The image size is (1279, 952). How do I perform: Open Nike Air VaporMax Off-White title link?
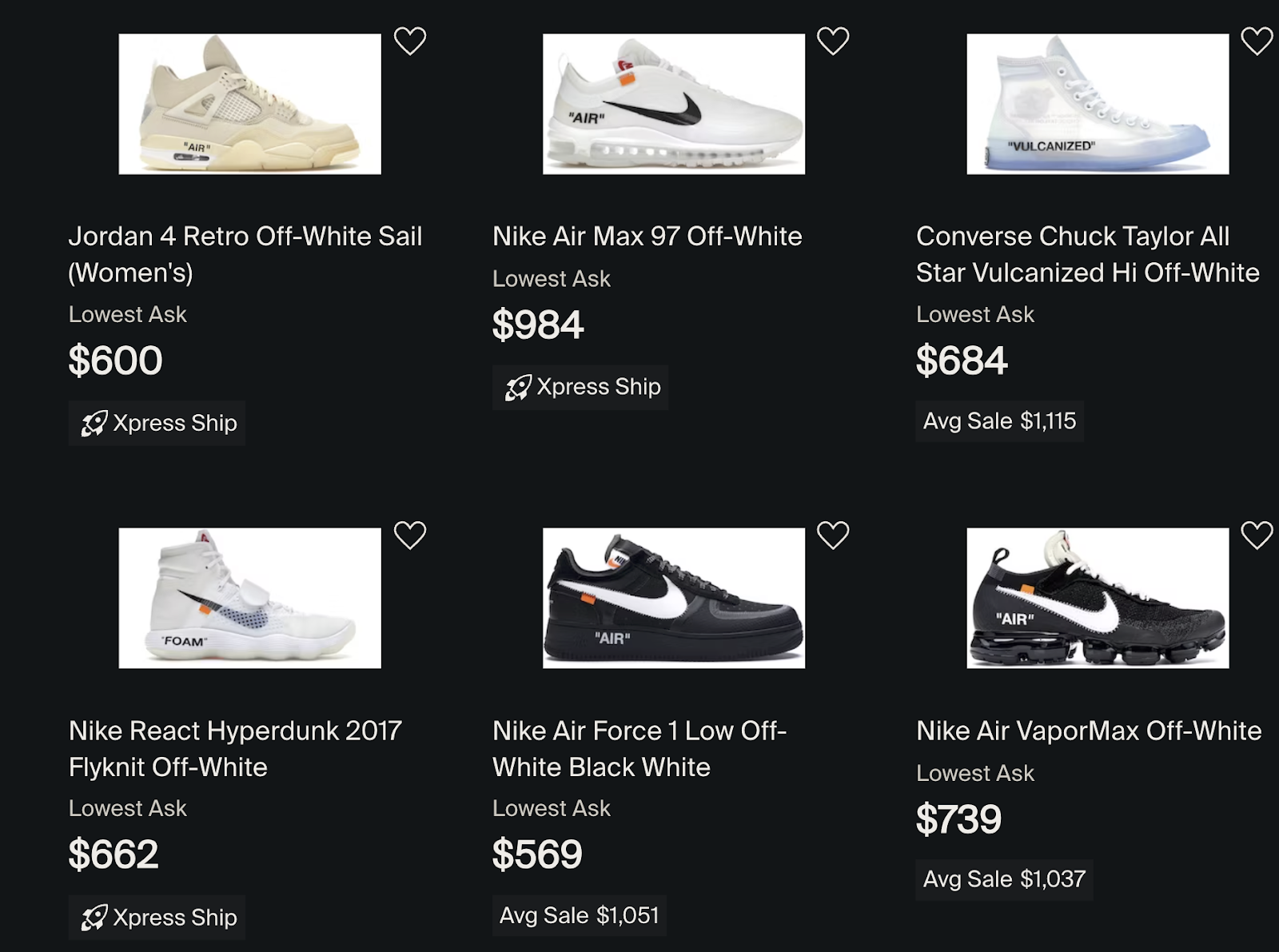coord(1089,731)
